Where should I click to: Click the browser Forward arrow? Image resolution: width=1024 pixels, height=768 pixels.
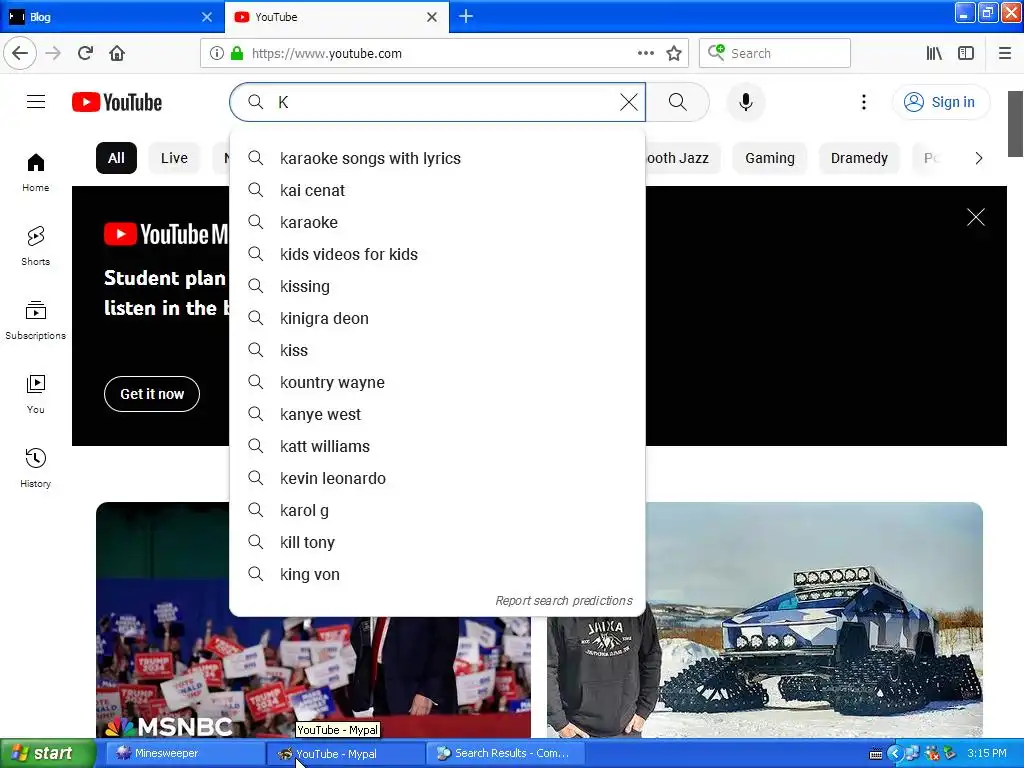54,53
